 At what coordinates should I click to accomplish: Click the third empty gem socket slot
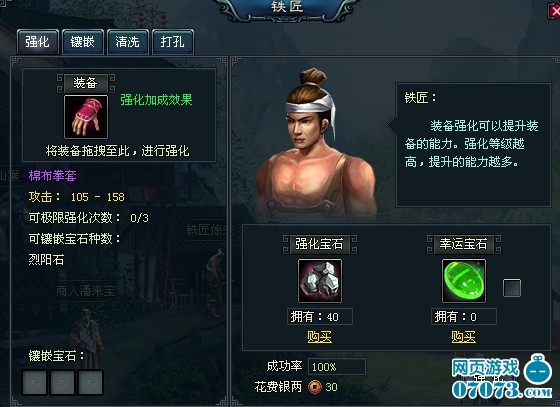(x=90, y=382)
